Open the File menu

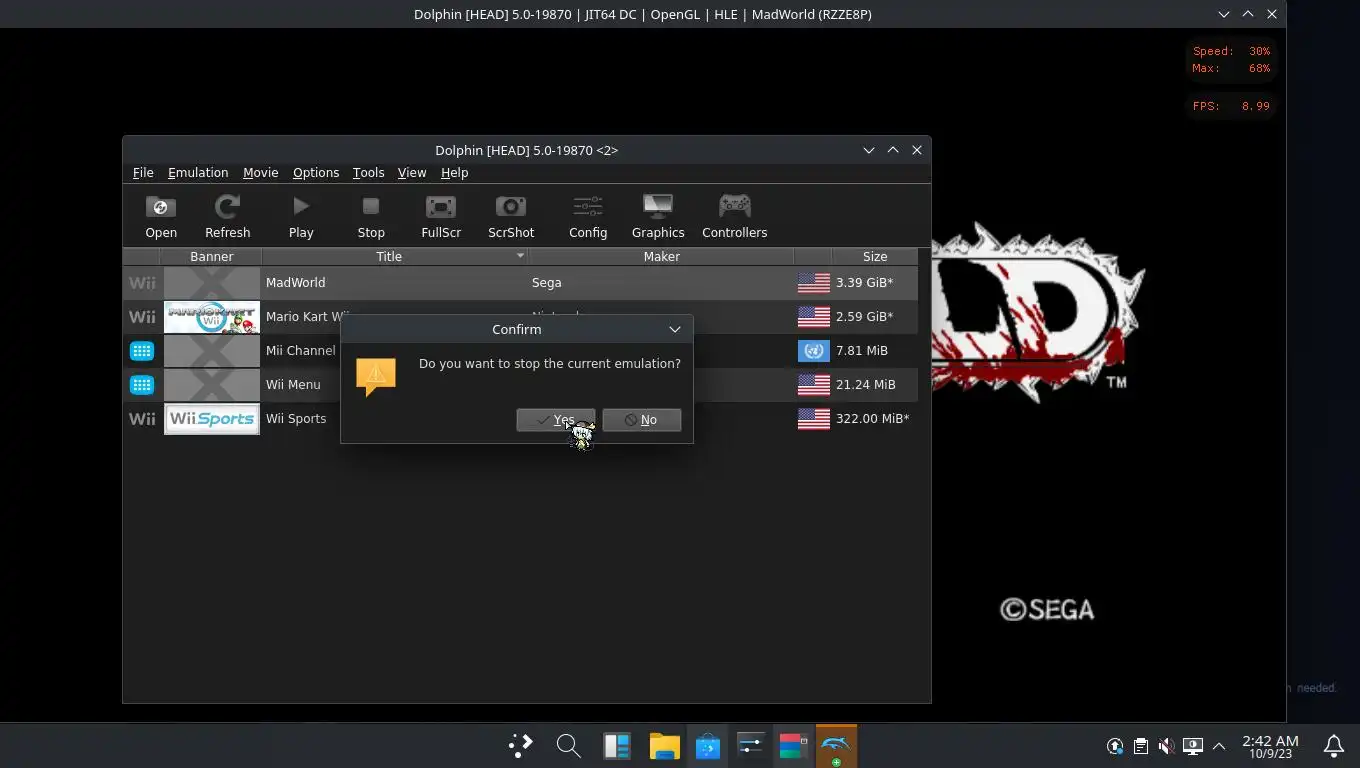pos(143,173)
